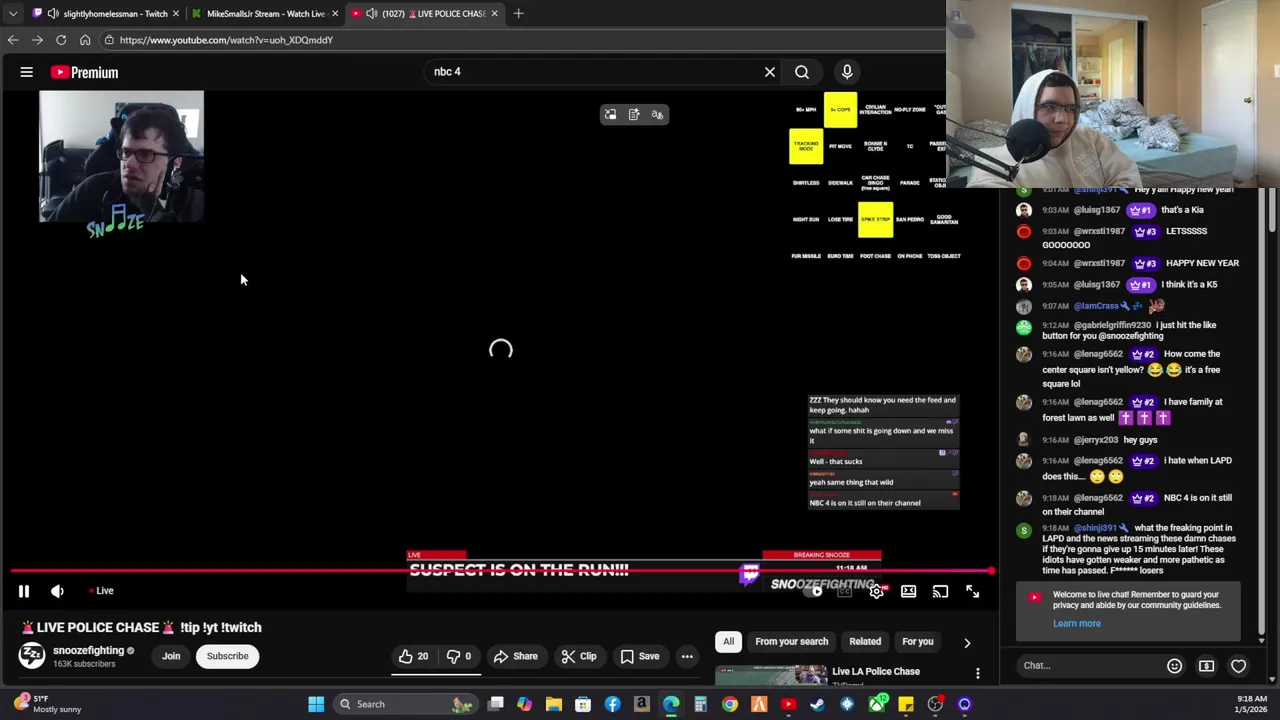Dislike the video
This screenshot has width=1280, height=720.
coord(458,656)
